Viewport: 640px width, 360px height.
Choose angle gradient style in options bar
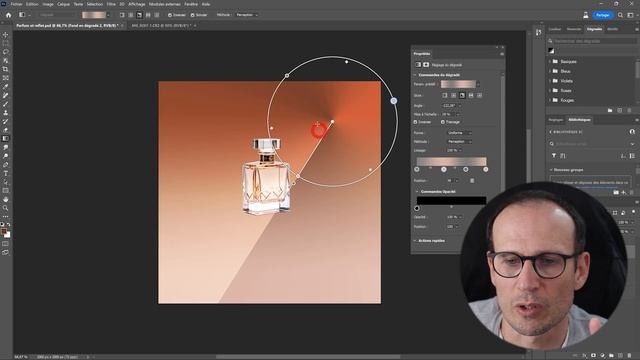(x=139, y=15)
